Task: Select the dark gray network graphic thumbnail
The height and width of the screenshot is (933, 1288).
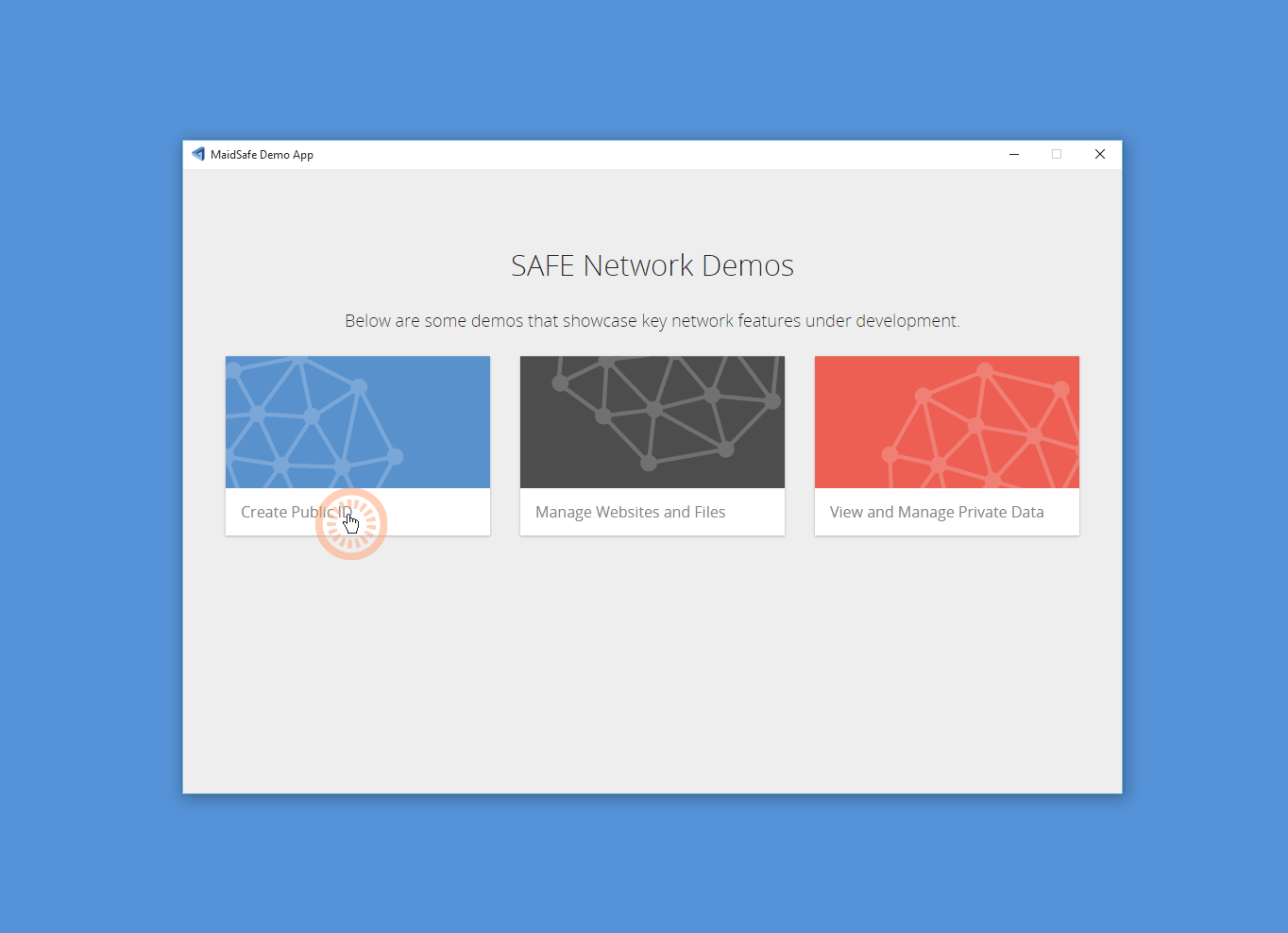Action: [x=652, y=422]
